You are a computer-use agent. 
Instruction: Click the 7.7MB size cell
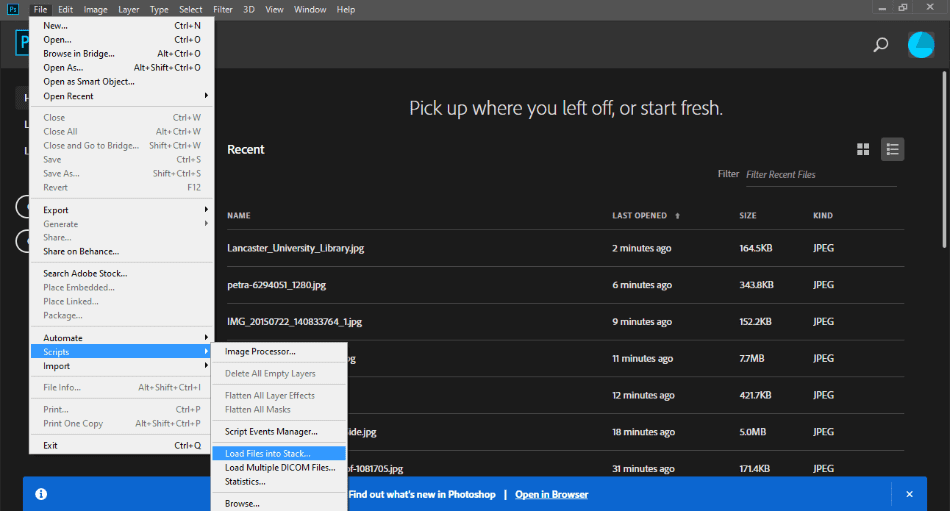coord(751,358)
